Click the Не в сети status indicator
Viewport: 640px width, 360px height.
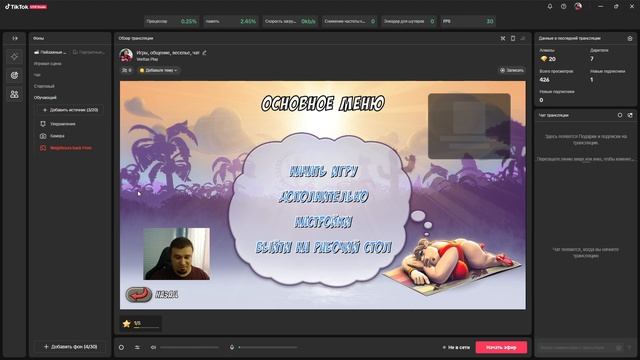pyautogui.click(x=456, y=347)
